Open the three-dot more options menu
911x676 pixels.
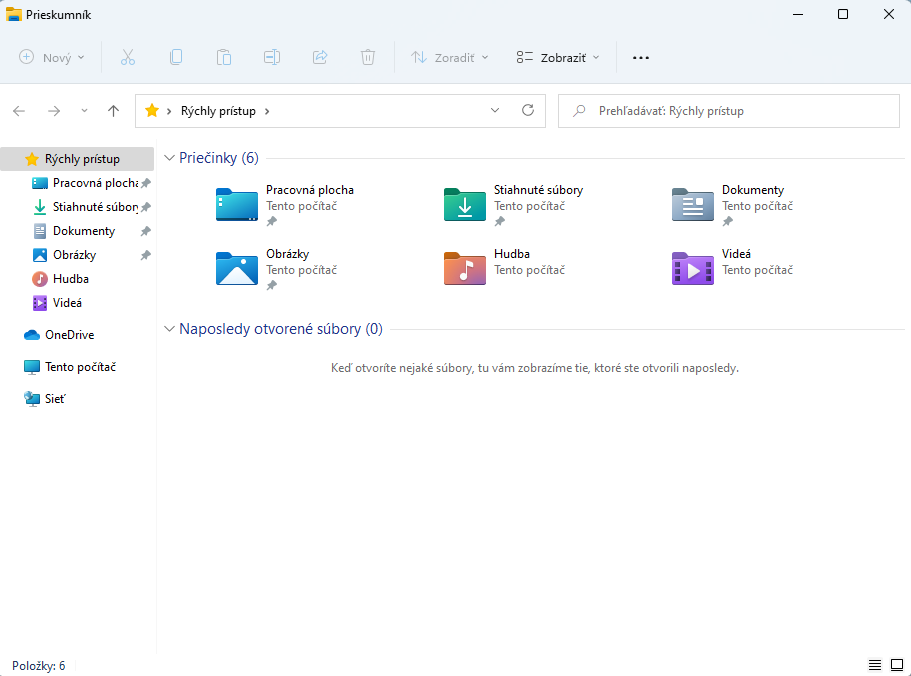(x=641, y=57)
